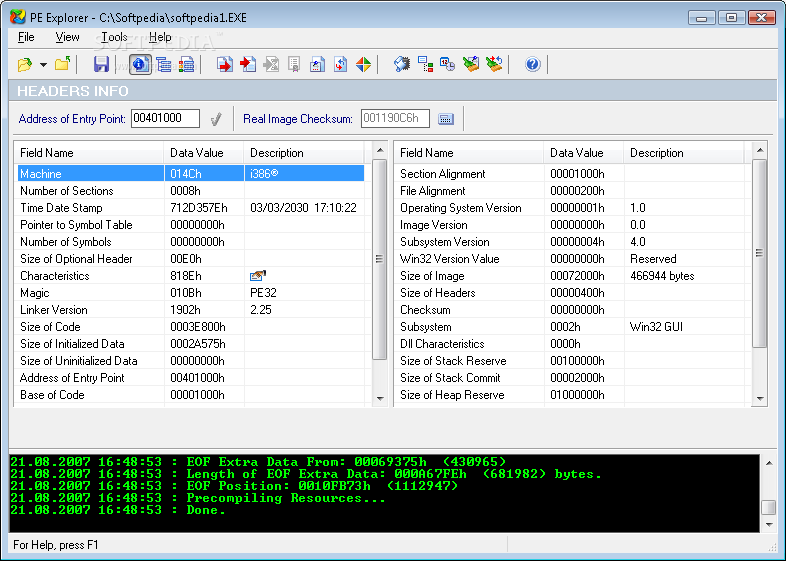Open the Section Headers view icon
Viewport: 786px width, 561px height.
click(x=186, y=64)
